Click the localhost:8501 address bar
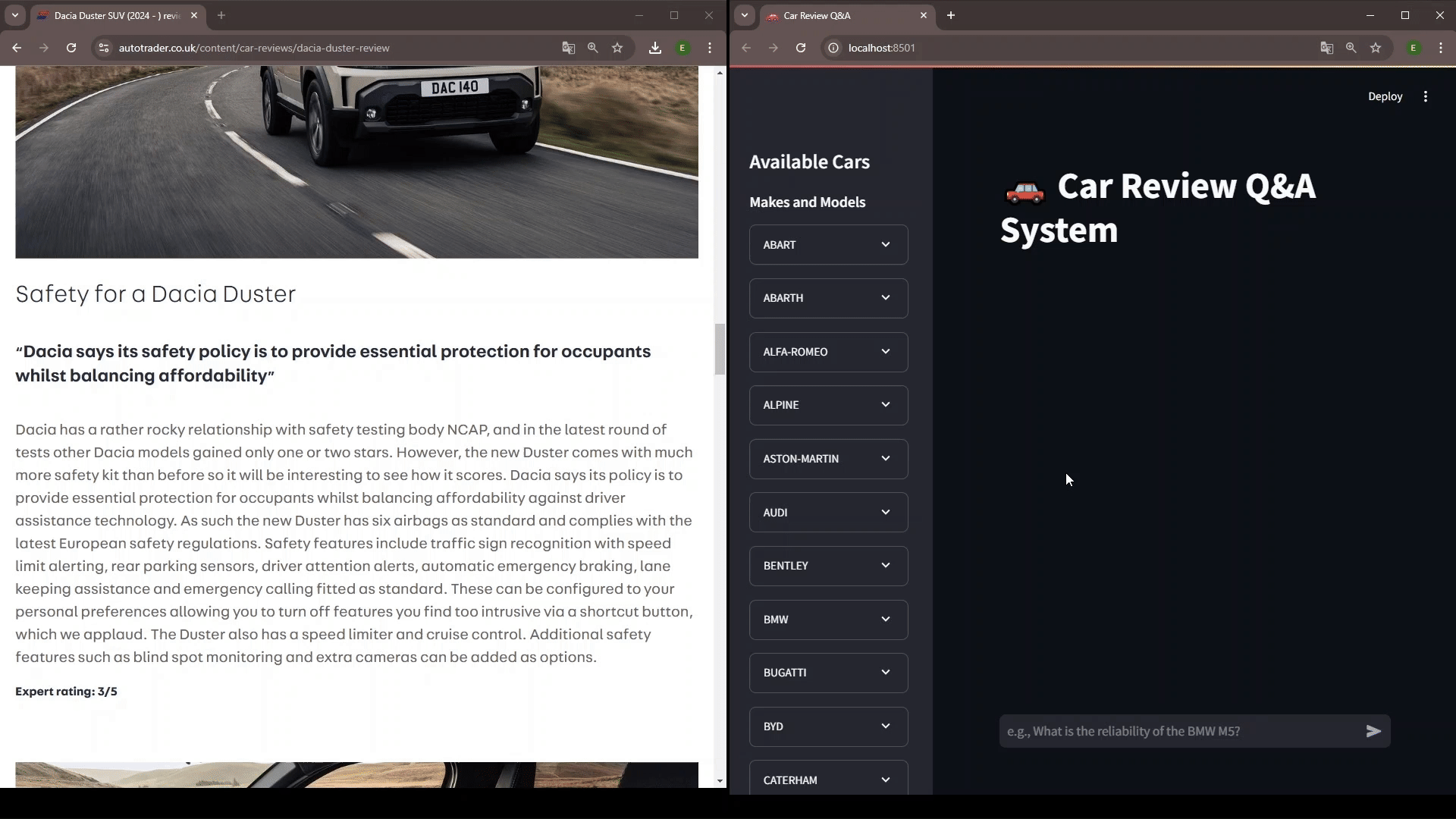Viewport: 1456px width, 819px height. (881, 48)
